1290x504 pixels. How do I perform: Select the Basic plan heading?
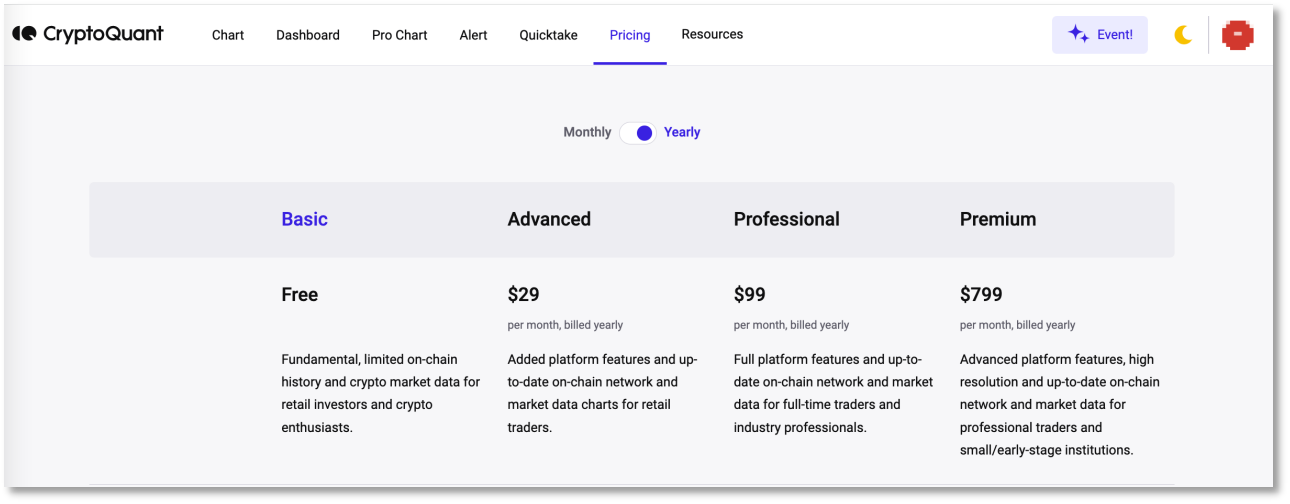click(304, 219)
